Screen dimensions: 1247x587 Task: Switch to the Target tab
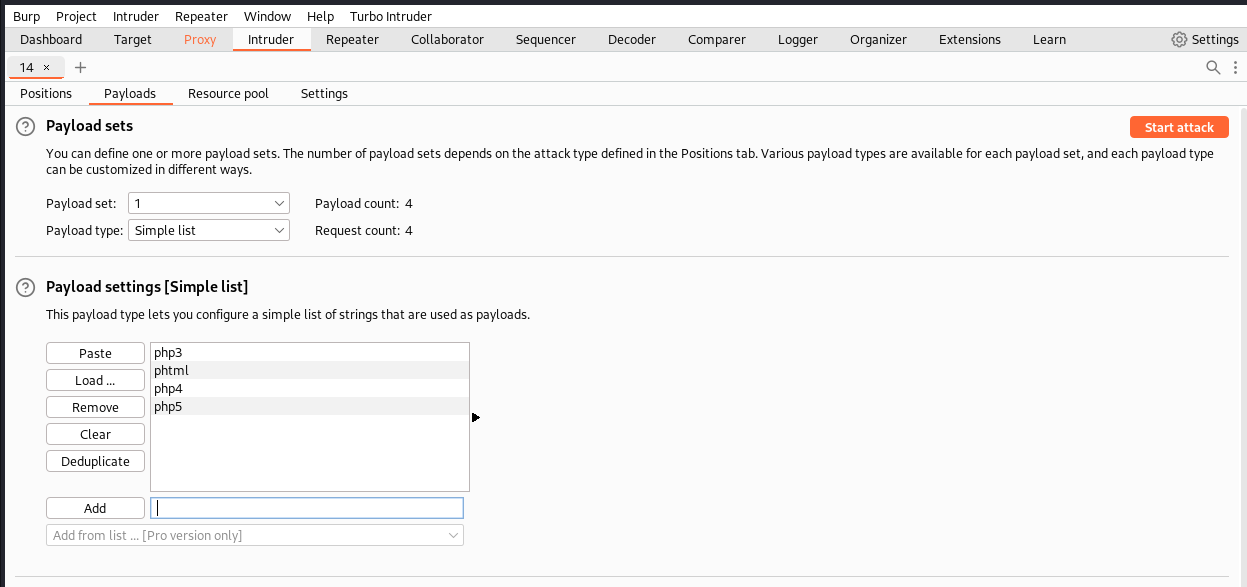[x=133, y=39]
